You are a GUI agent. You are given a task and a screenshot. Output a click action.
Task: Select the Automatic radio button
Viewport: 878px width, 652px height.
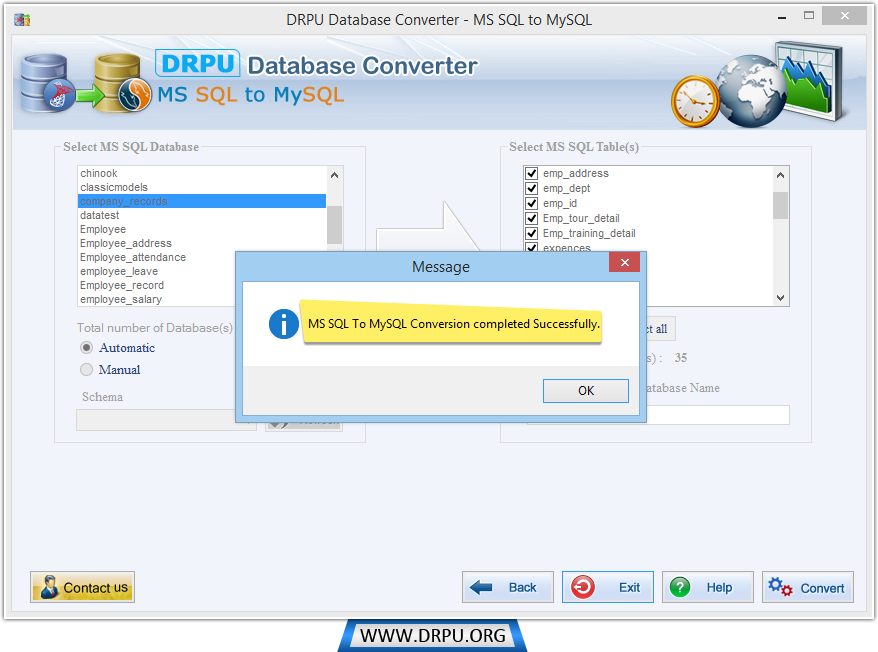(86, 348)
